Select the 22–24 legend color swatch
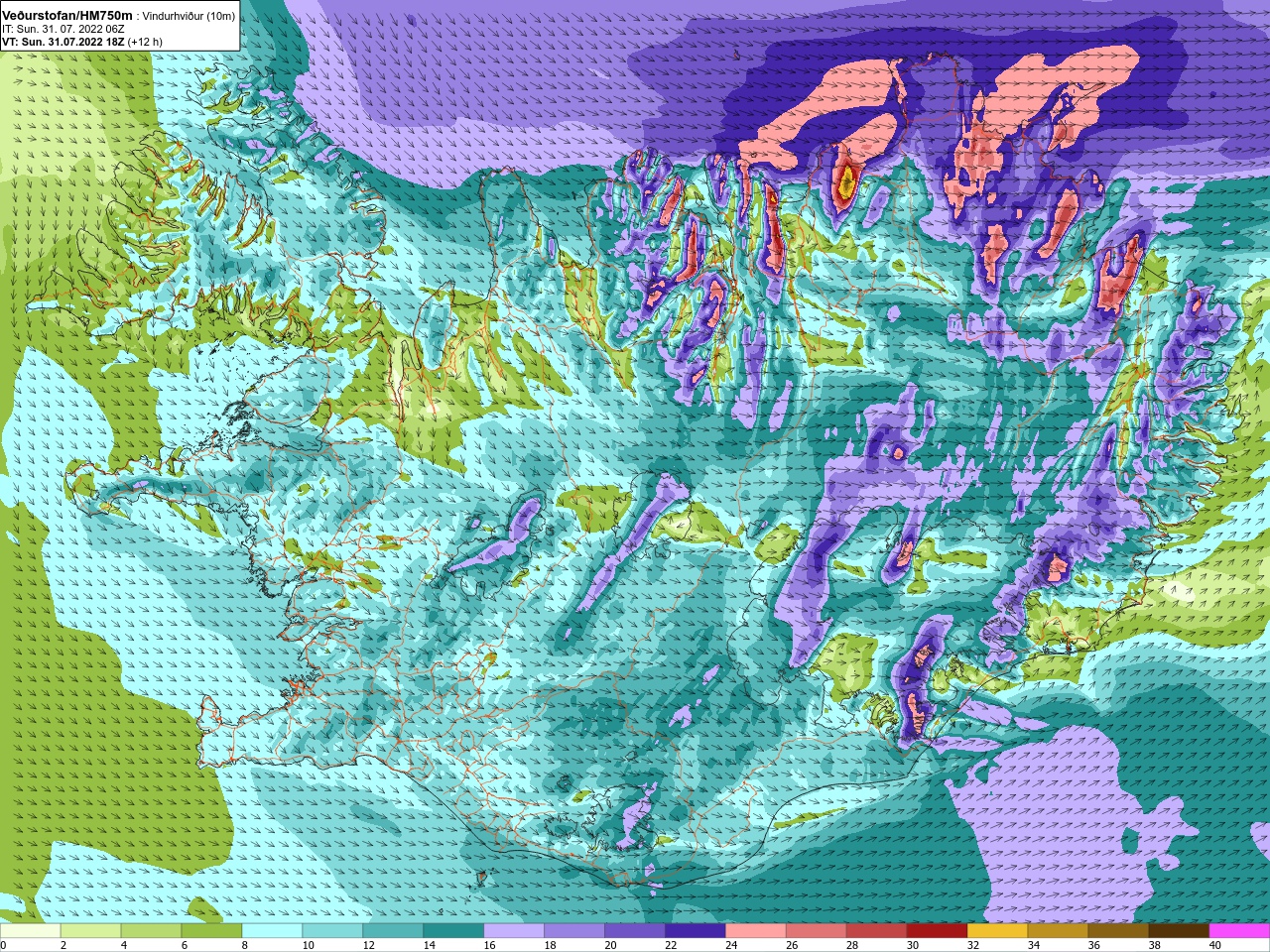Screen dimensions: 1270x952 tap(697, 931)
